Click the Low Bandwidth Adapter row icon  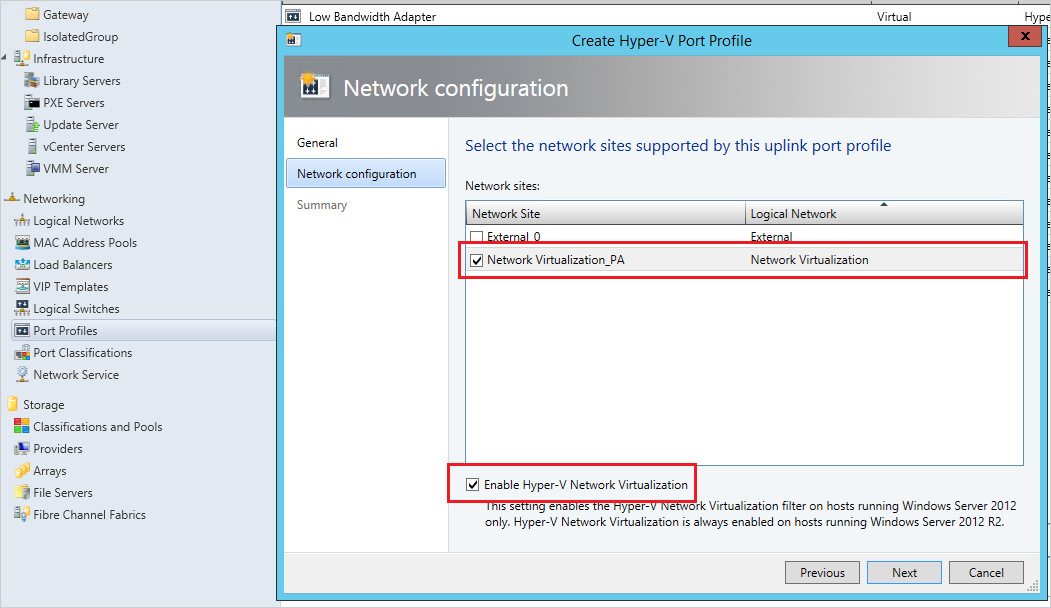(x=293, y=16)
